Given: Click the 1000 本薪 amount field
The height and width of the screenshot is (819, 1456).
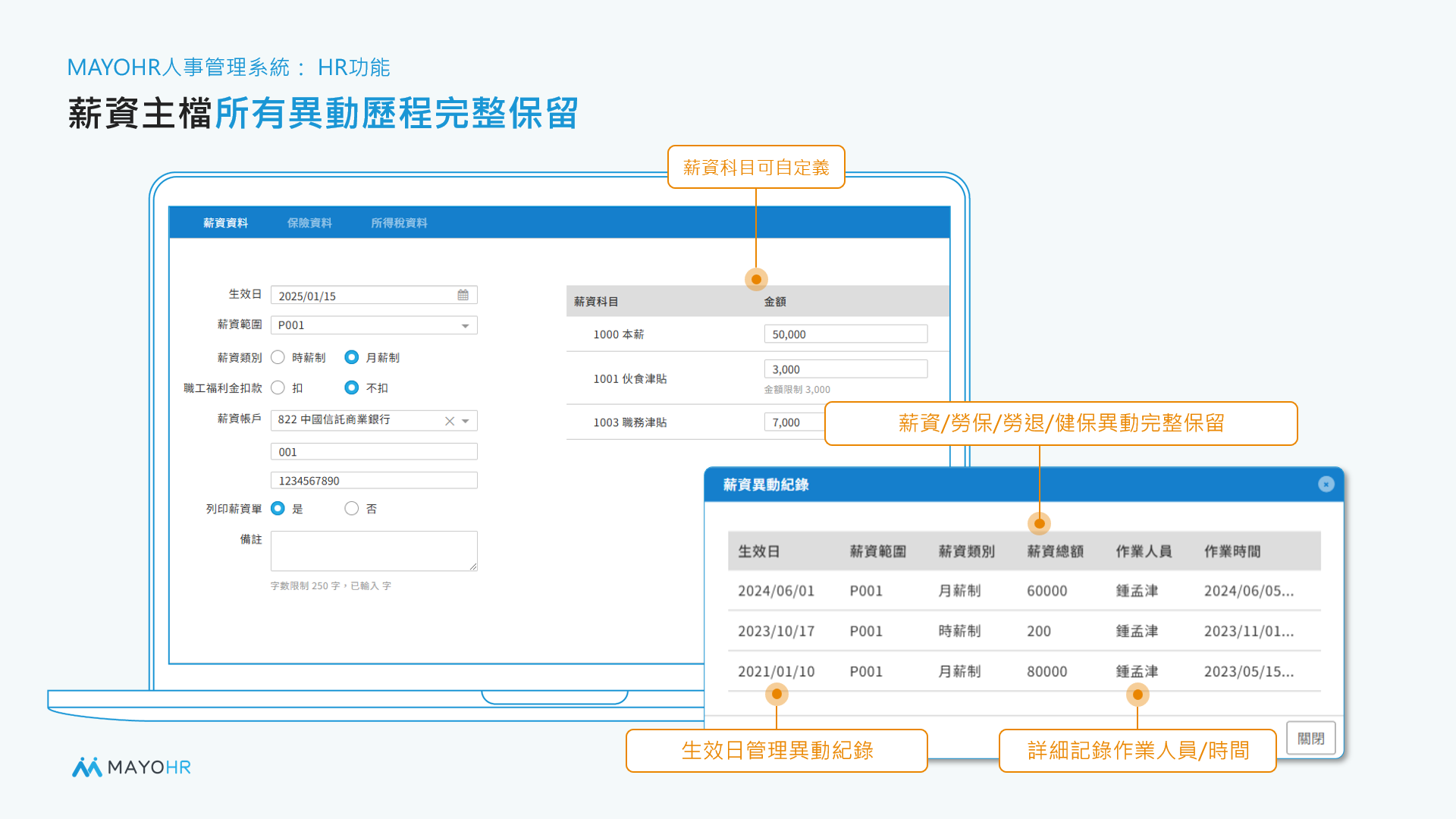Looking at the screenshot, I should tap(845, 334).
